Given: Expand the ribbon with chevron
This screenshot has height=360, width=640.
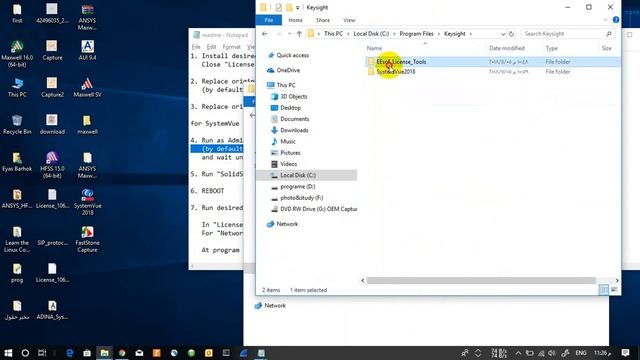Looking at the screenshot, I should click(x=605, y=20).
